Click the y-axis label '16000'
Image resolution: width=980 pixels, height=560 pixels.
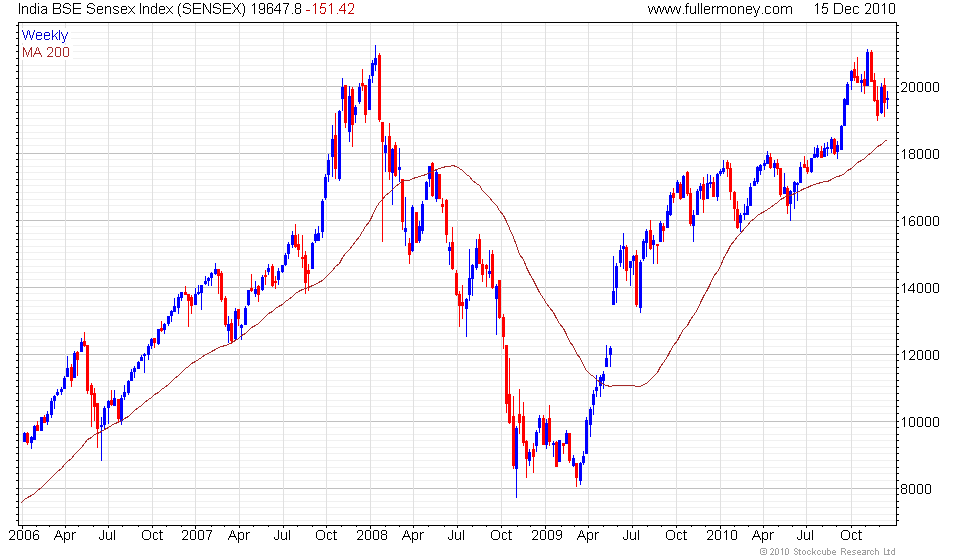pos(919,221)
